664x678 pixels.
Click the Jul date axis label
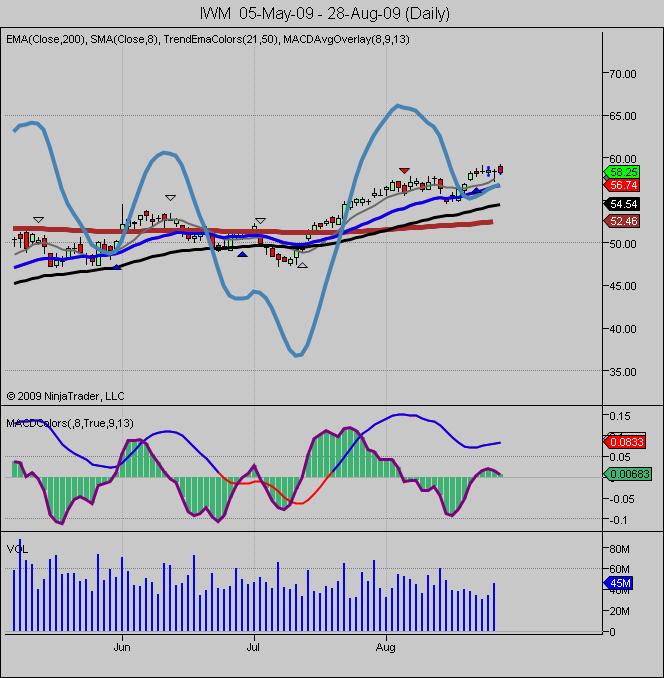pos(253,647)
